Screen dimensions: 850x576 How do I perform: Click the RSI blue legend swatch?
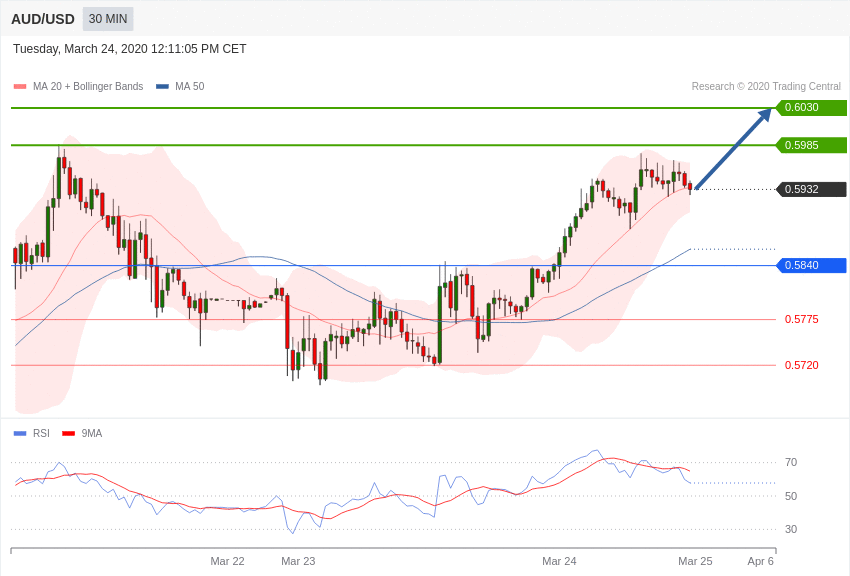[x=20, y=433]
